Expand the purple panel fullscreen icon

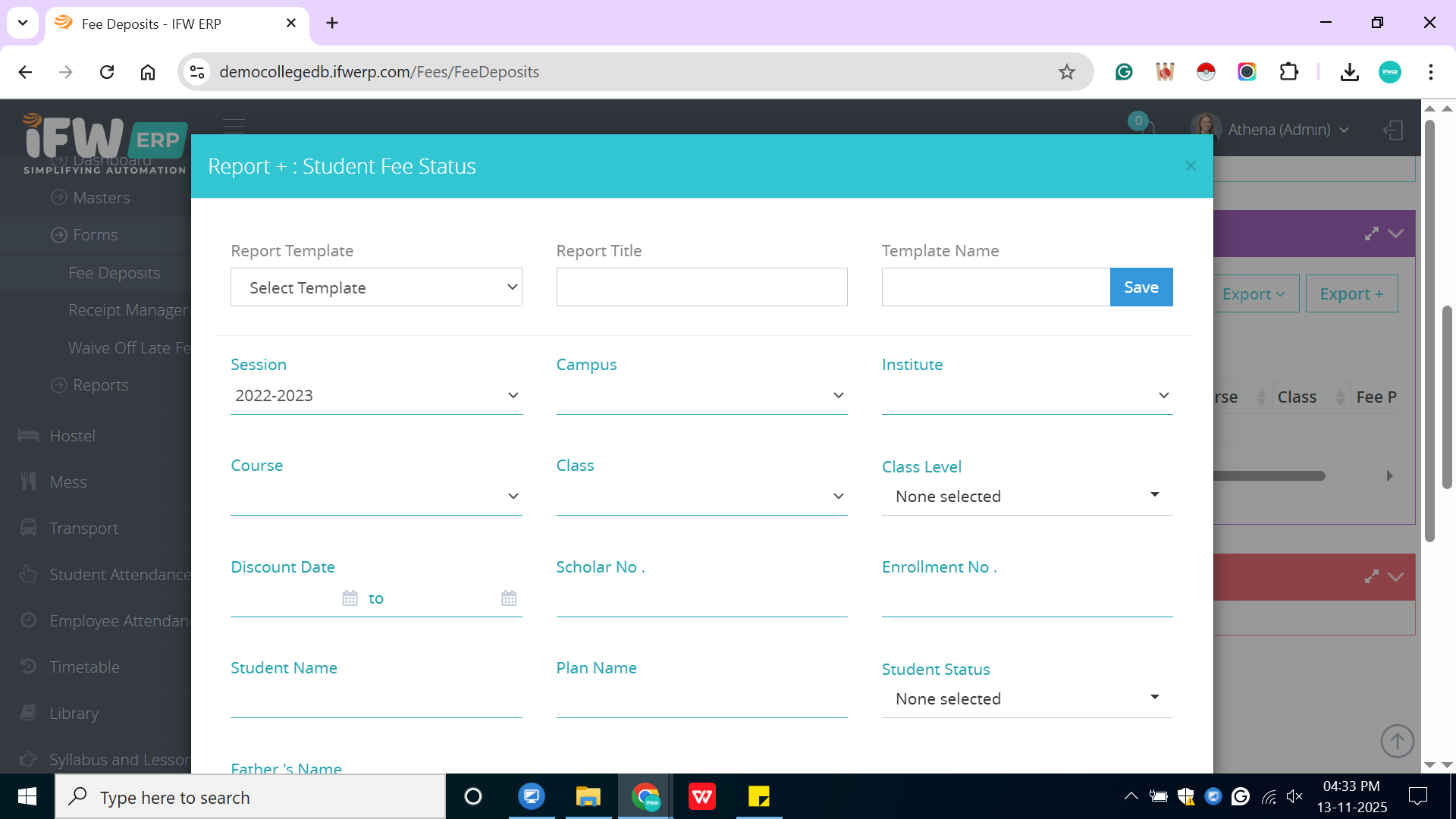(1371, 234)
